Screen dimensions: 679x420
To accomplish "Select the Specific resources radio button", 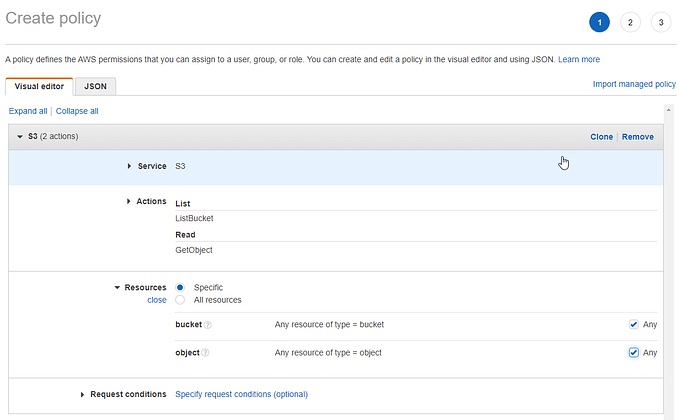I will [180, 288].
